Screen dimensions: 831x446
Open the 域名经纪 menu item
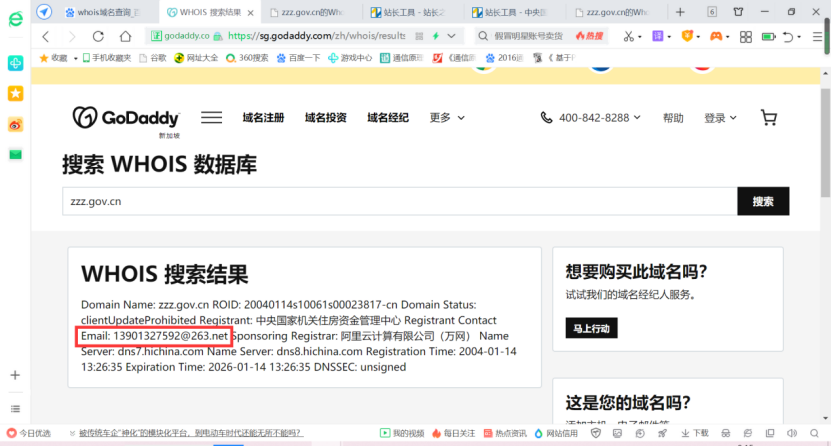(388, 118)
